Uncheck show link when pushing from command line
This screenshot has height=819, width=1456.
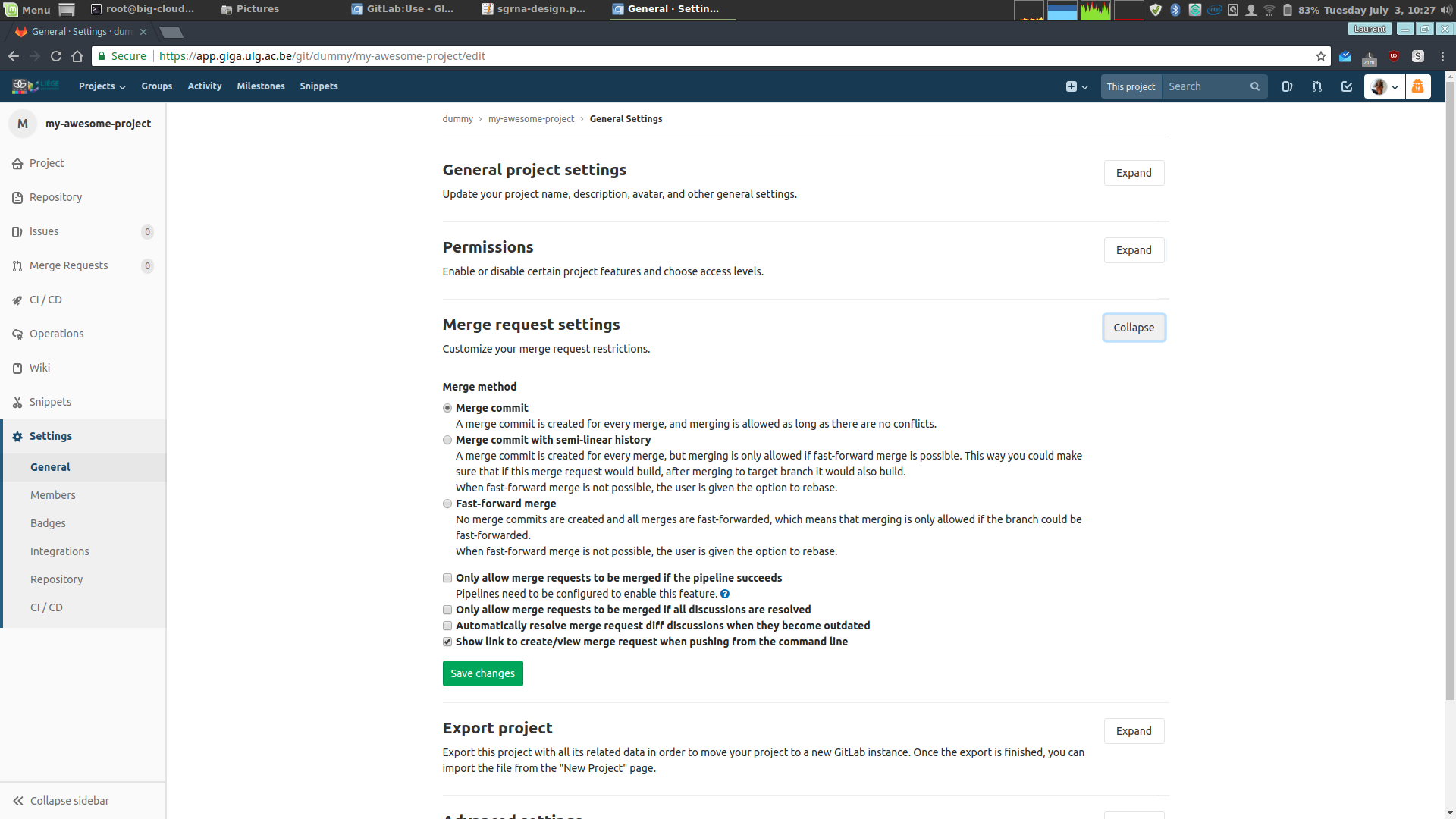pos(447,642)
